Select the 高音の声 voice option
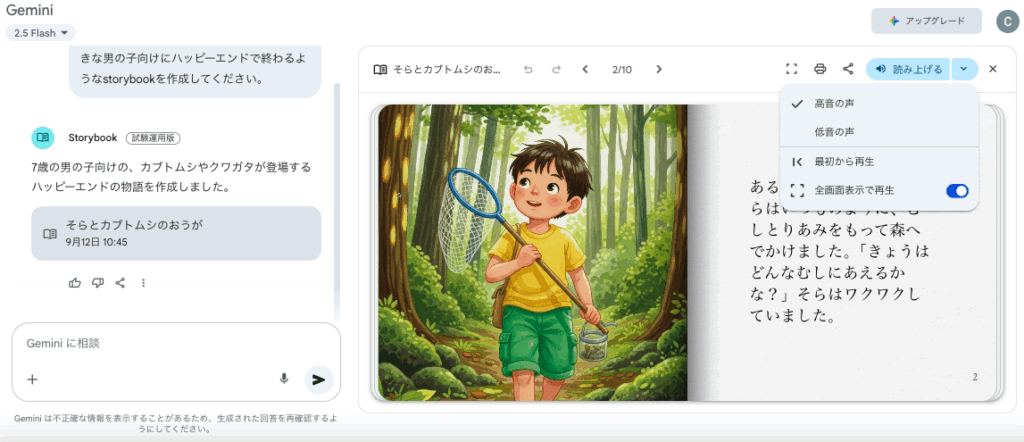 coord(879,103)
